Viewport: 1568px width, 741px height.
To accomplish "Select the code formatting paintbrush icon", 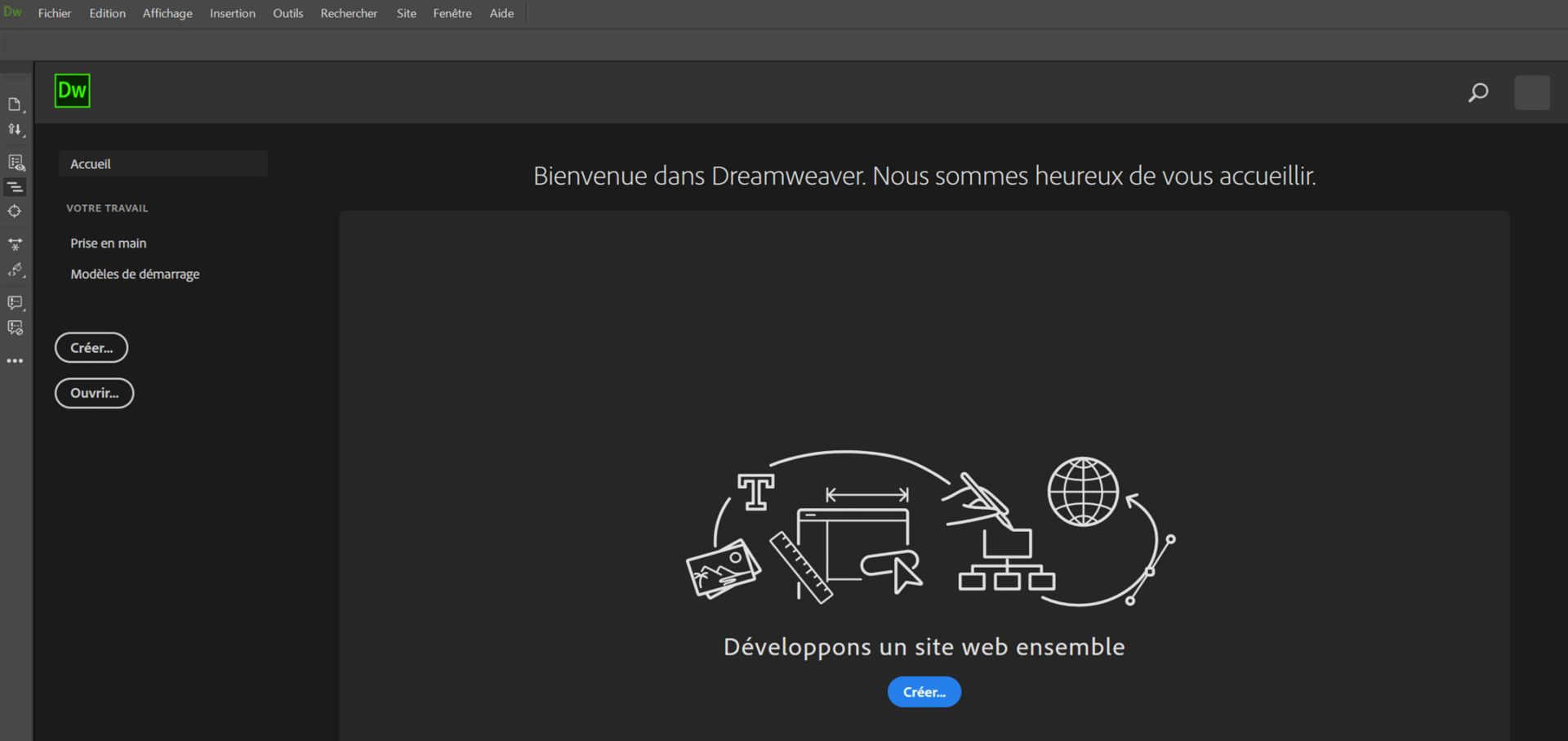I will [x=15, y=270].
